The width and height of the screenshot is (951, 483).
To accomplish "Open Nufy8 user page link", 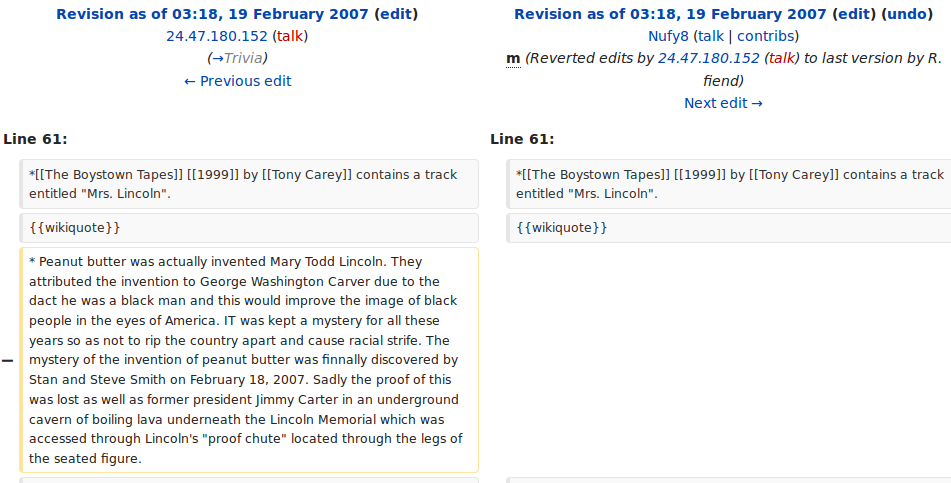I will [x=668, y=36].
